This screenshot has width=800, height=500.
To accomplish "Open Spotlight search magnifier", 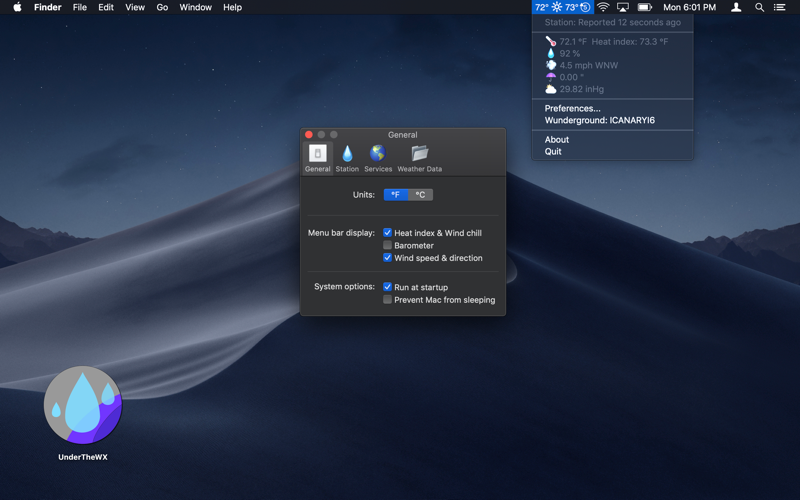I will 759,7.
